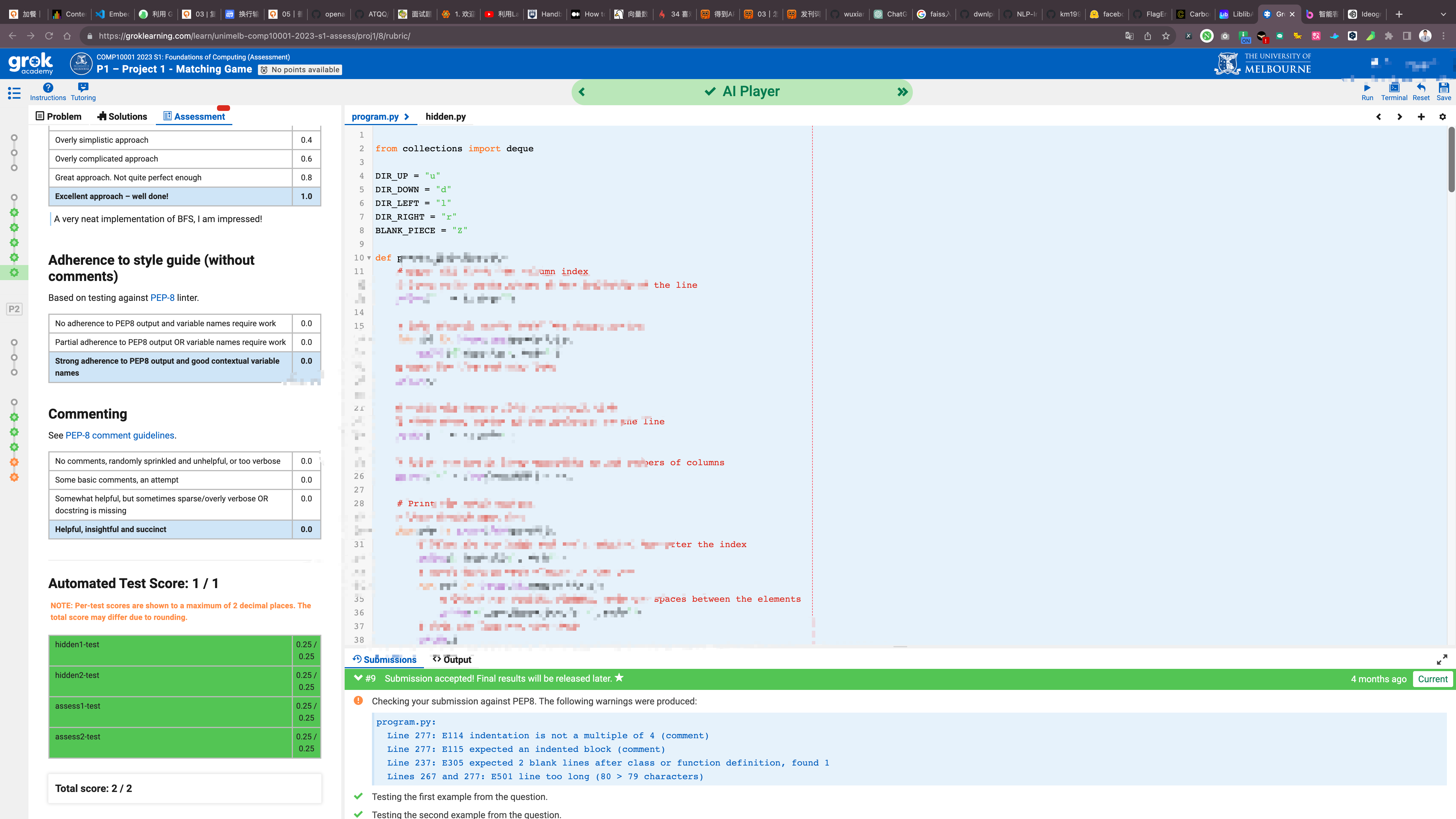Reset the code editor
The height and width of the screenshot is (819, 1456).
[x=1421, y=92]
